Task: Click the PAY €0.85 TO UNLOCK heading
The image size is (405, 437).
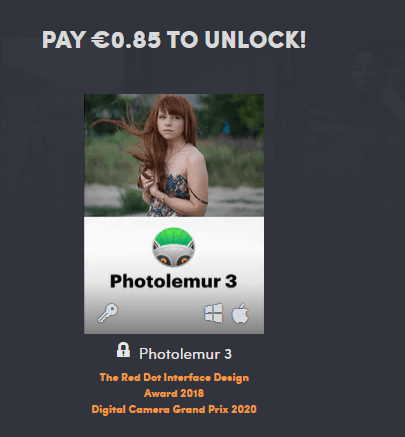Action: pos(174,40)
